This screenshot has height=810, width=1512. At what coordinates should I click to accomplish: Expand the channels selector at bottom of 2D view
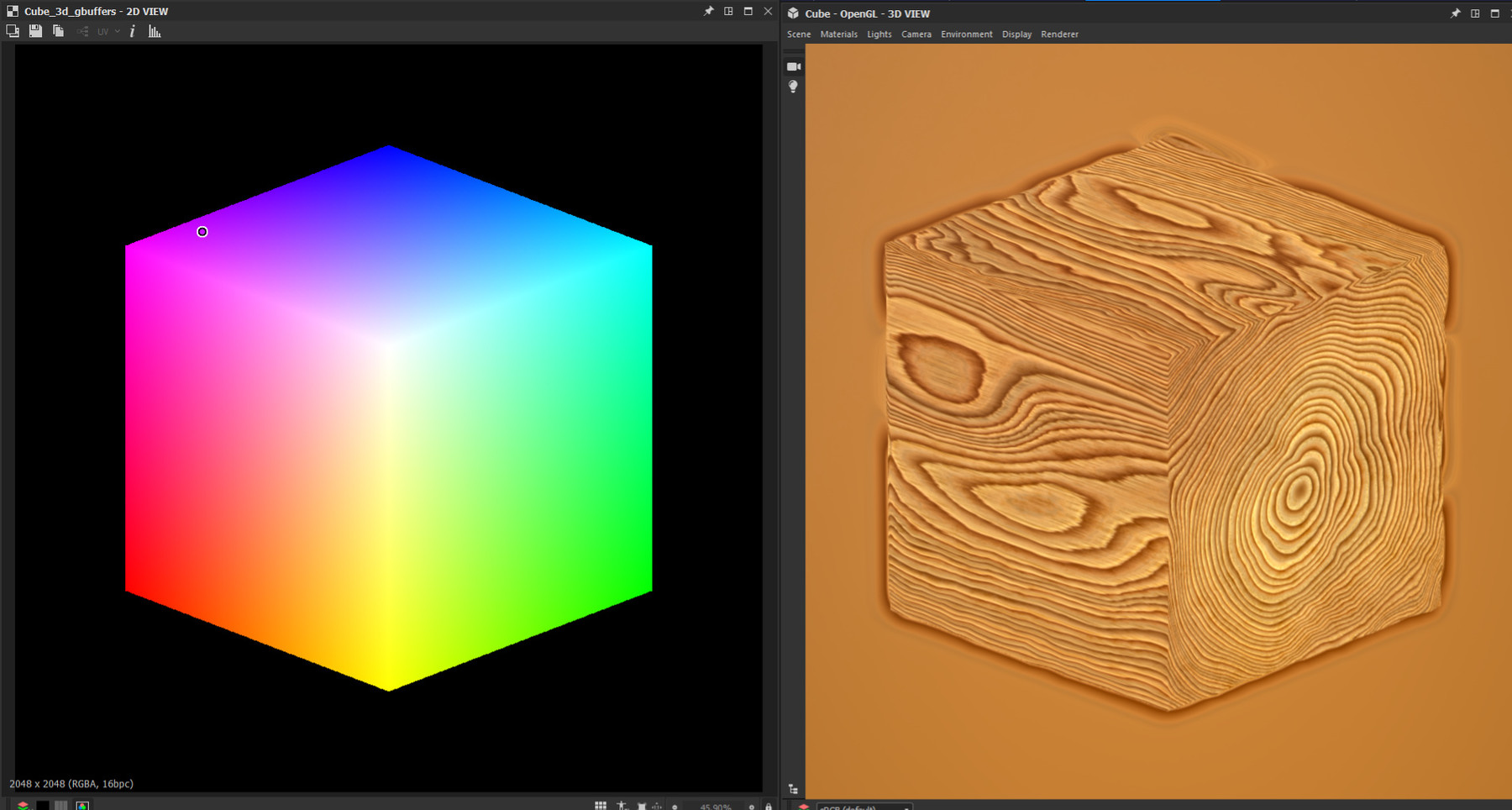pyautogui.click(x=81, y=804)
